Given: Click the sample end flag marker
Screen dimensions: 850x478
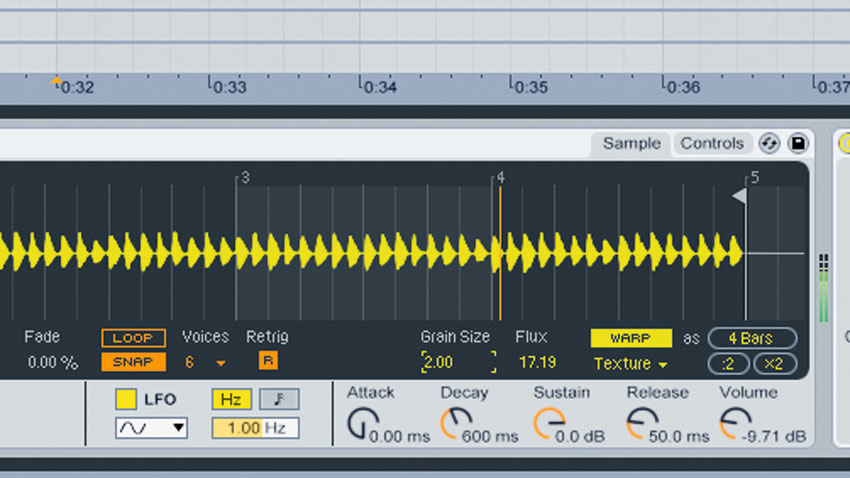Looking at the screenshot, I should coord(739,196).
